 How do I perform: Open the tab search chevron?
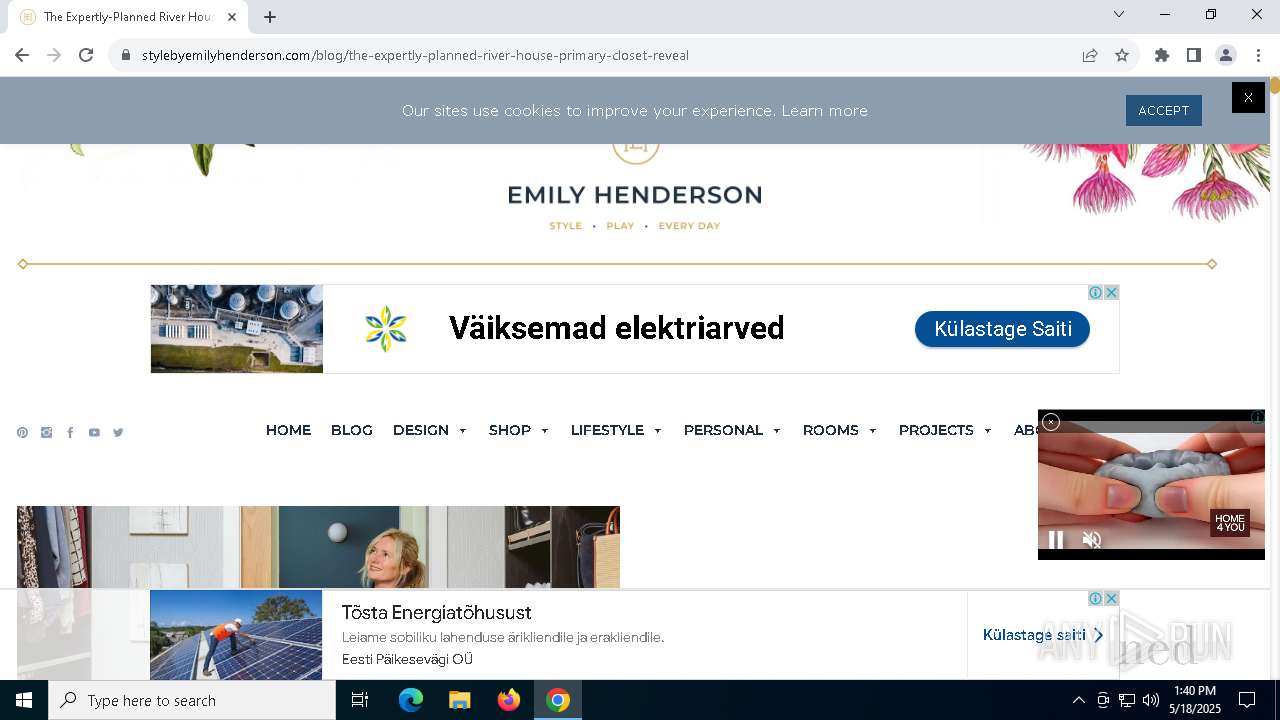[1119, 14]
